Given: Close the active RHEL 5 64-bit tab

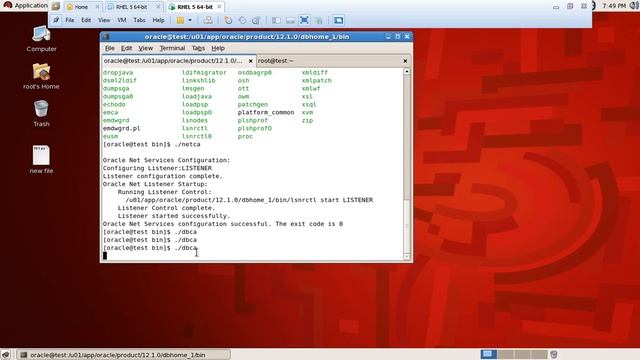Looking at the screenshot, I should (219, 7).
